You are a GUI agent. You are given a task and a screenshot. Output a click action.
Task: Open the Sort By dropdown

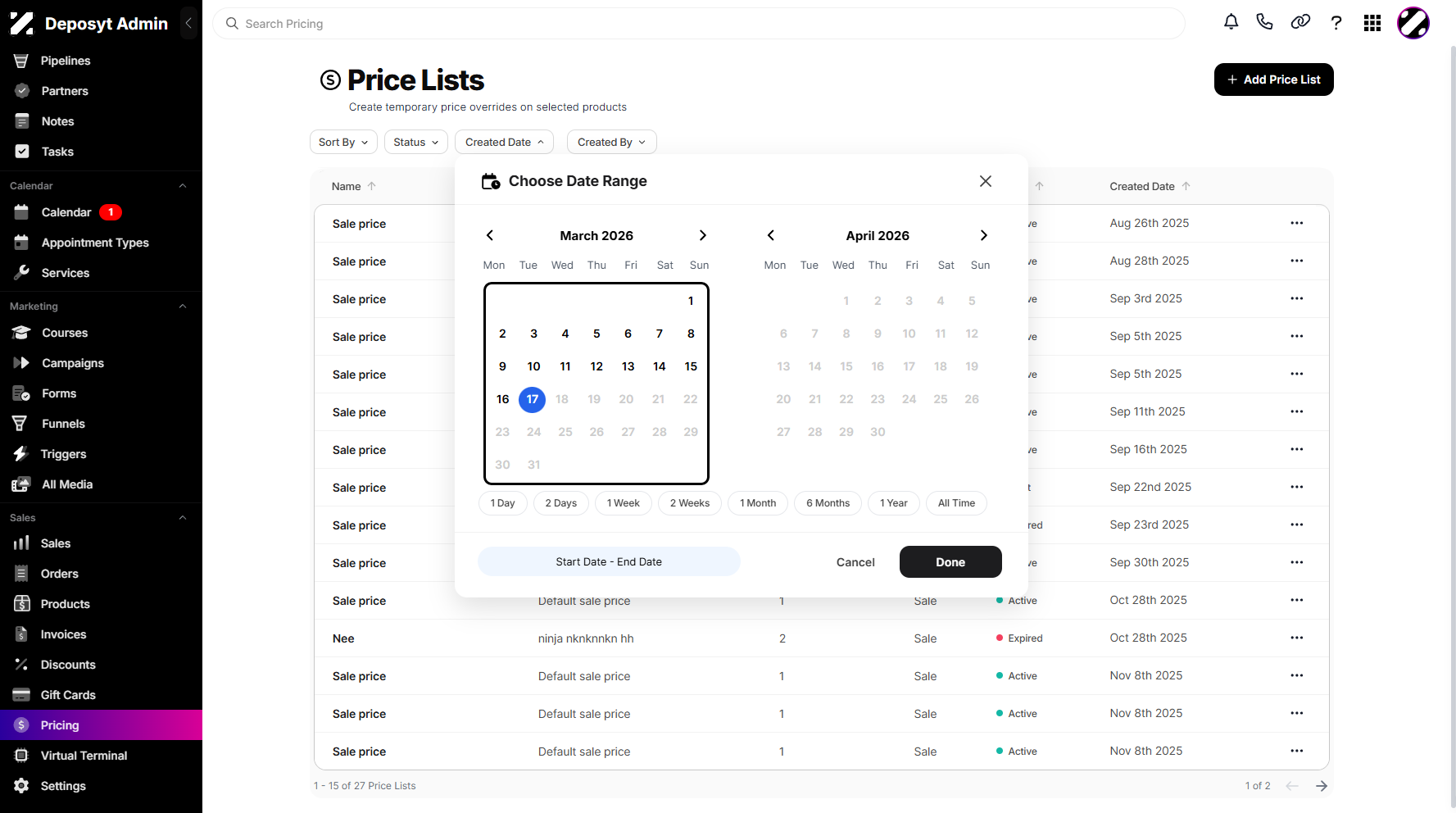point(343,142)
